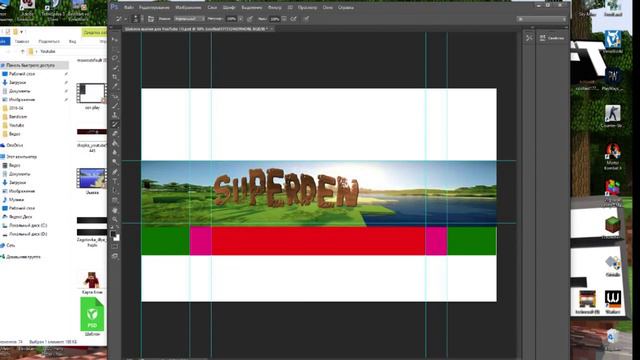The width and height of the screenshot is (640, 360).
Task: Open the workspace switcher dropdown
Action: tap(541, 19)
